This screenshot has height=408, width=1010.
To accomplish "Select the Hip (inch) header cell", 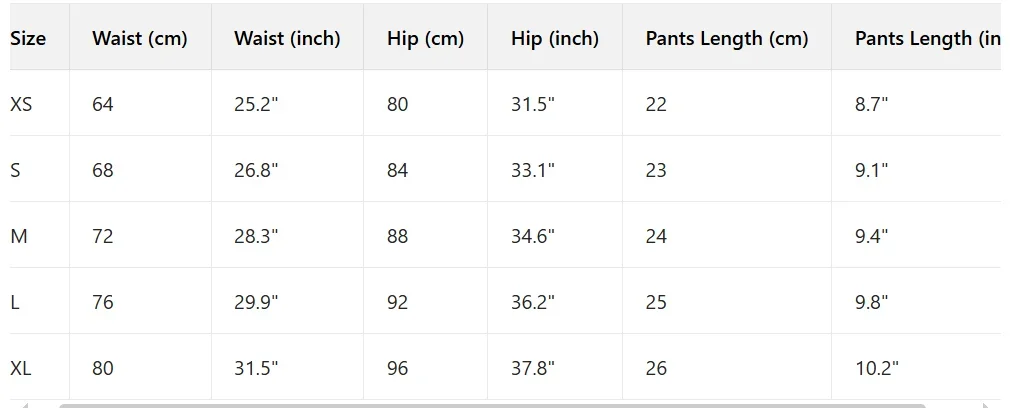I will [554, 38].
